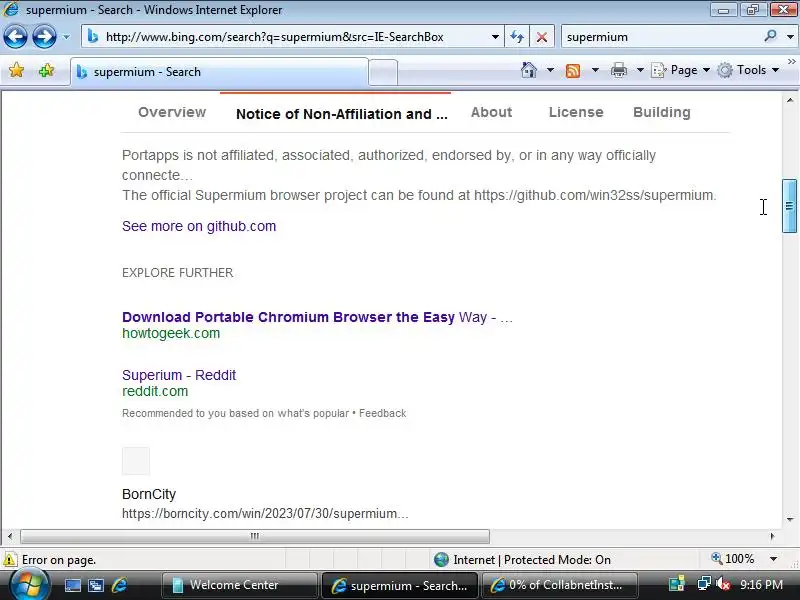
Task: Expand the Feeds dropdown arrow
Action: [x=595, y=70]
